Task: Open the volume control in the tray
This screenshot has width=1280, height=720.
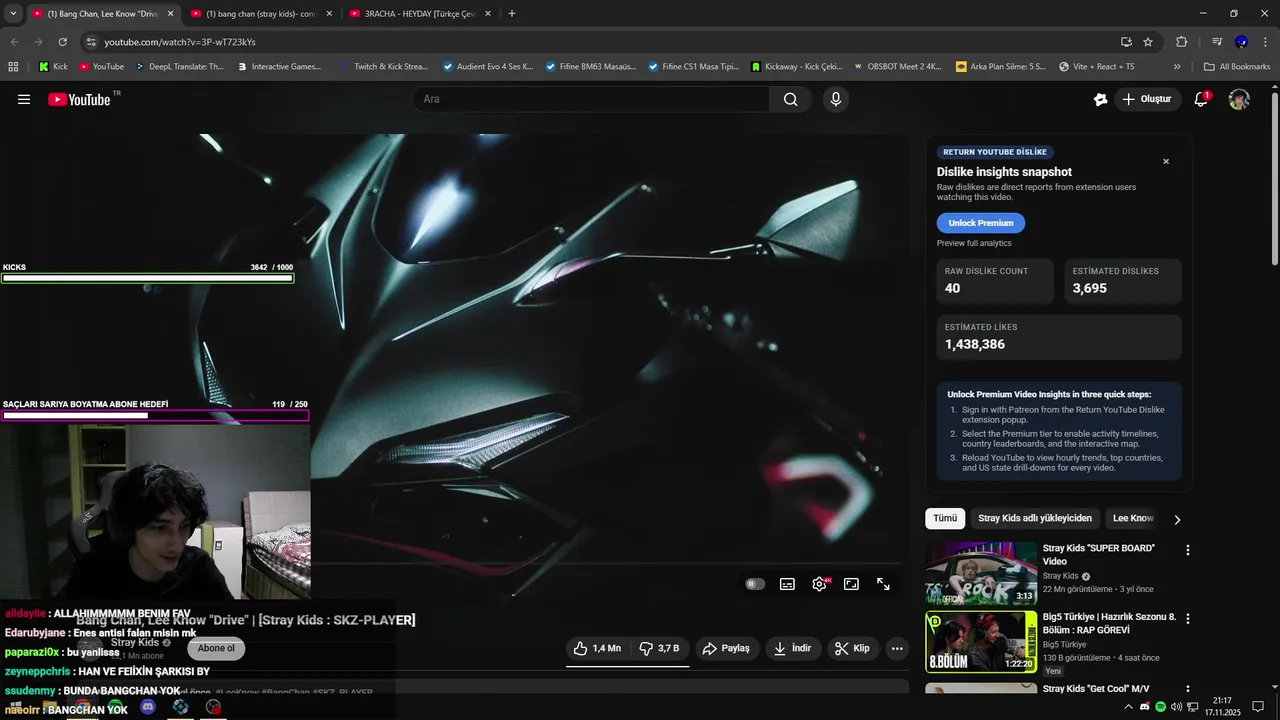Action: [x=1176, y=707]
